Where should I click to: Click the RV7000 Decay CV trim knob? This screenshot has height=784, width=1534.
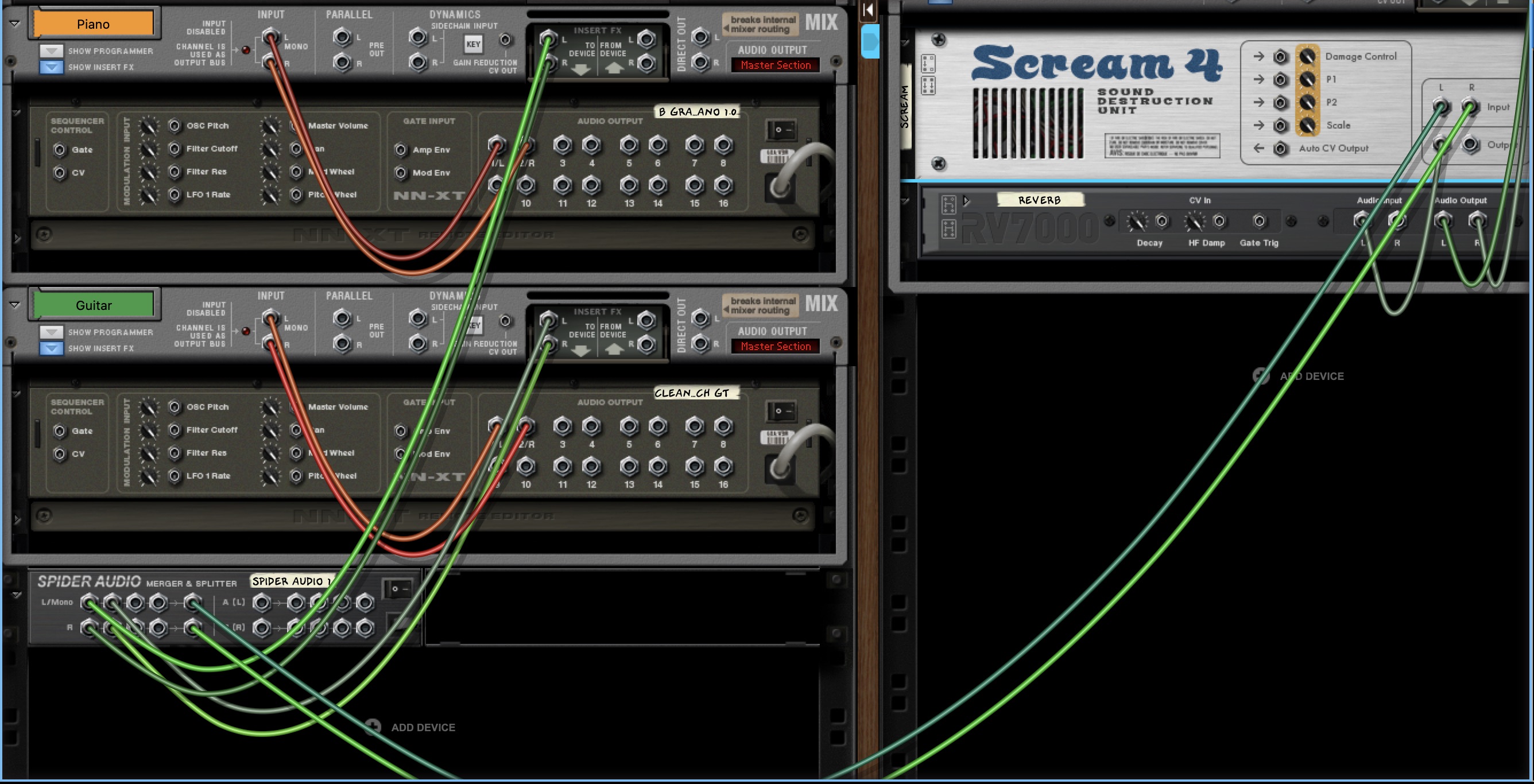point(1137,222)
